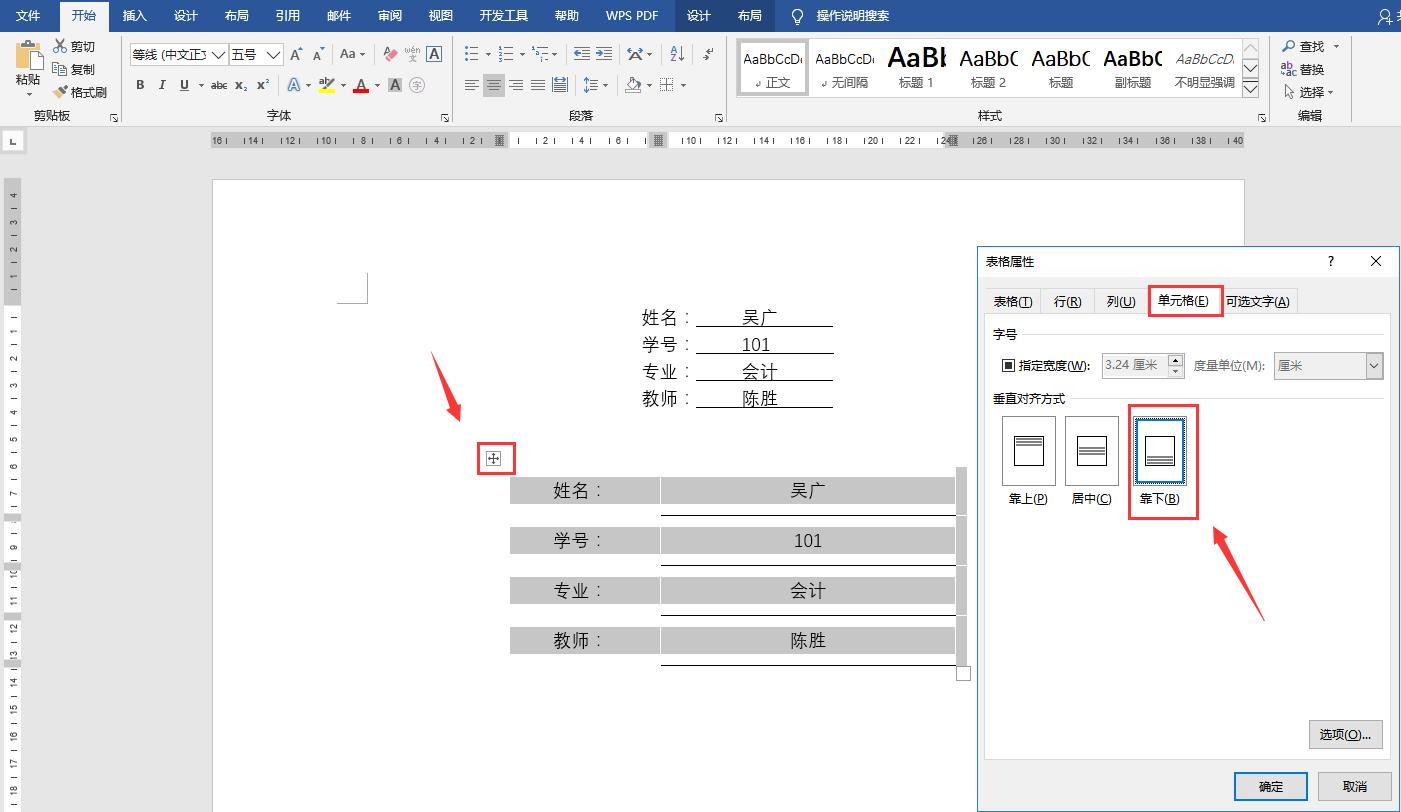Confirm changes with the 确定 button

1270,786
